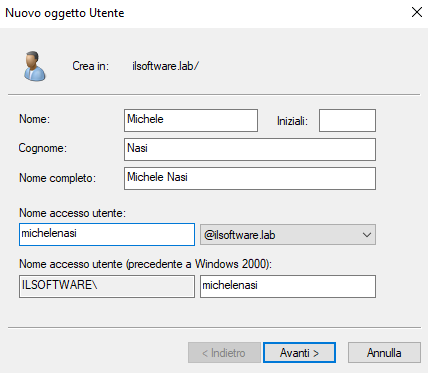The image size is (428, 373).
Task: Click the Nome field containing Michele
Action: point(191,120)
